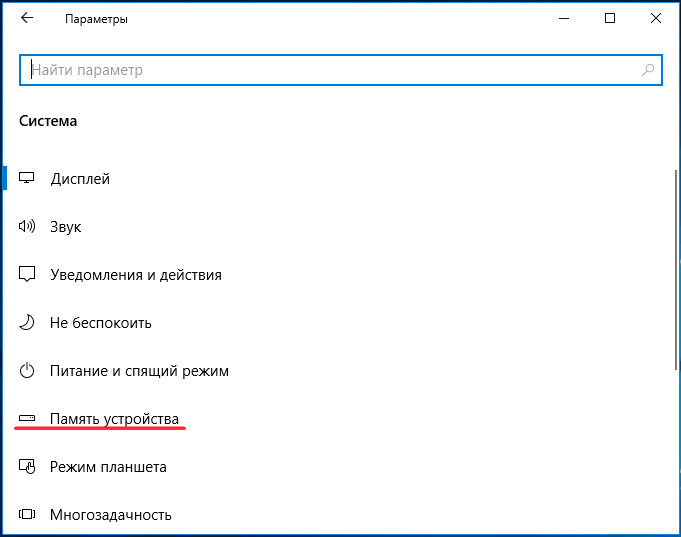Click the Уведомления и действия message icon
Viewport: 681px width, 537px height.
[26, 274]
